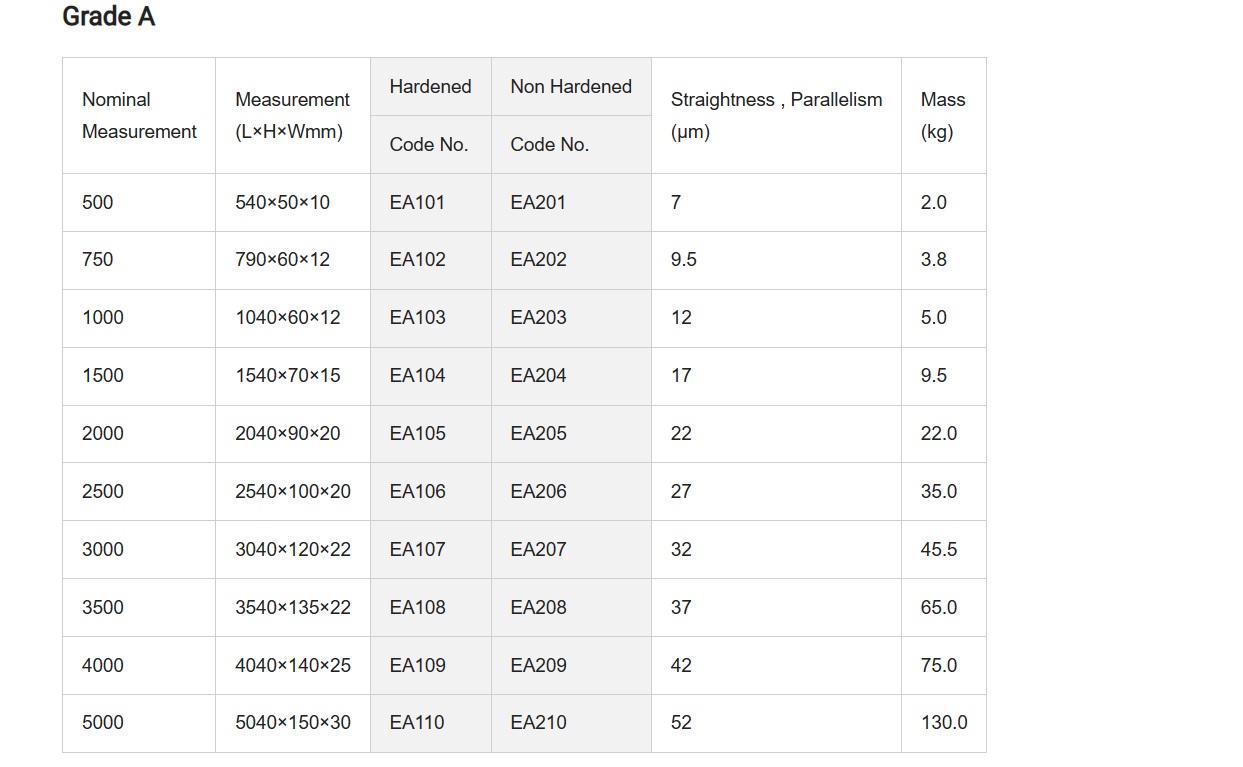Select hardened code EA103
The height and width of the screenshot is (767, 1243).
[x=417, y=318]
